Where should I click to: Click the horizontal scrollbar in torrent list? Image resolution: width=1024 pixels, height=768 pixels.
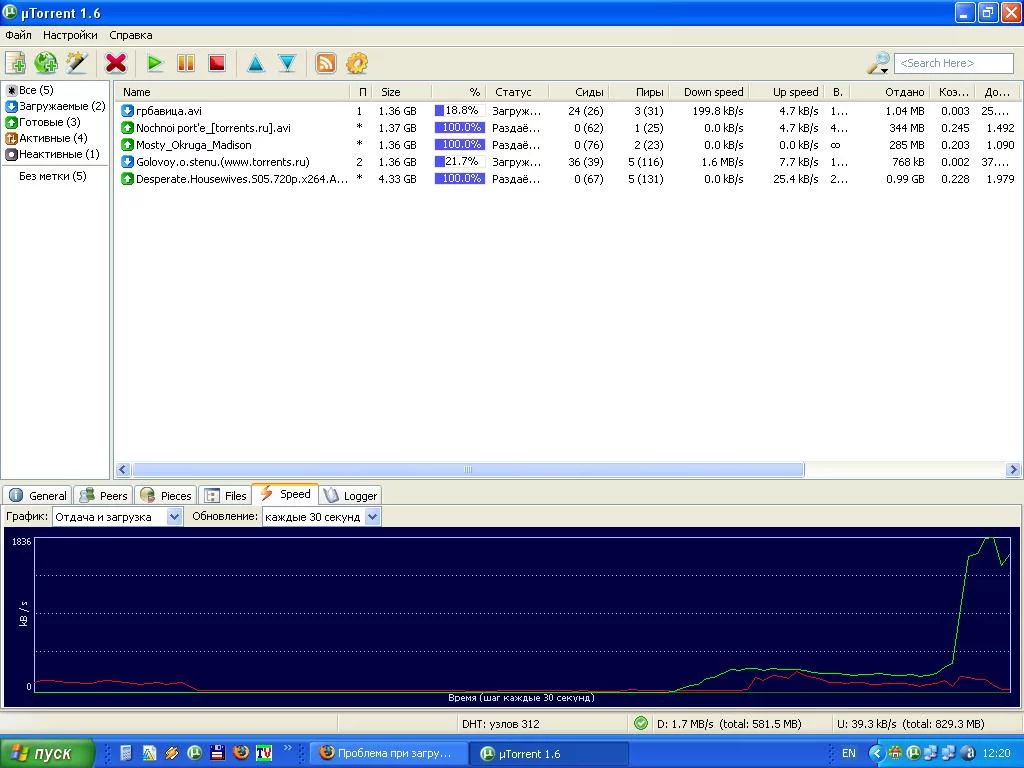pos(468,470)
